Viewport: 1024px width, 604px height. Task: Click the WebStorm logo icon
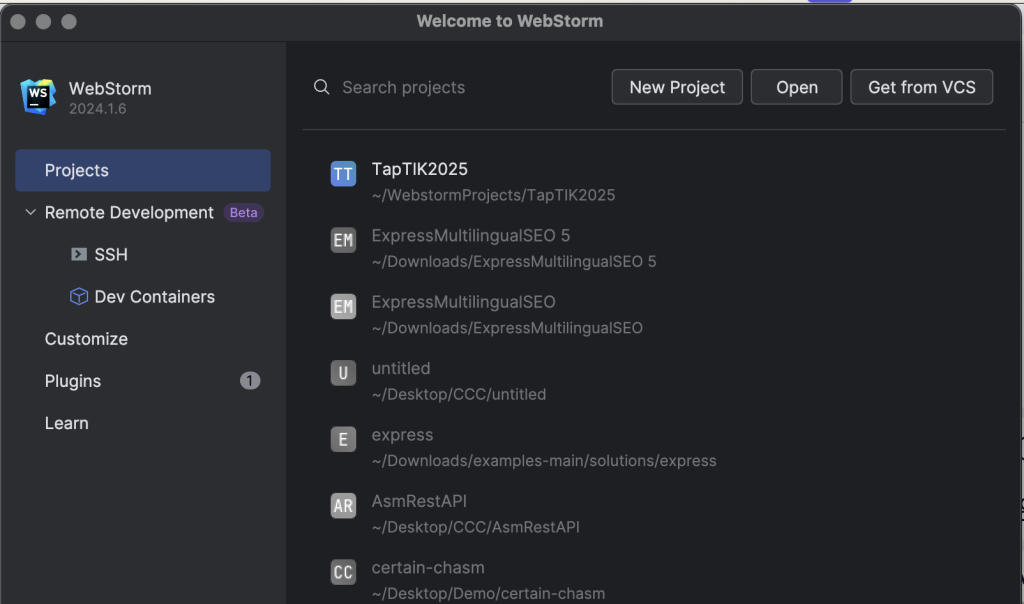coord(38,97)
